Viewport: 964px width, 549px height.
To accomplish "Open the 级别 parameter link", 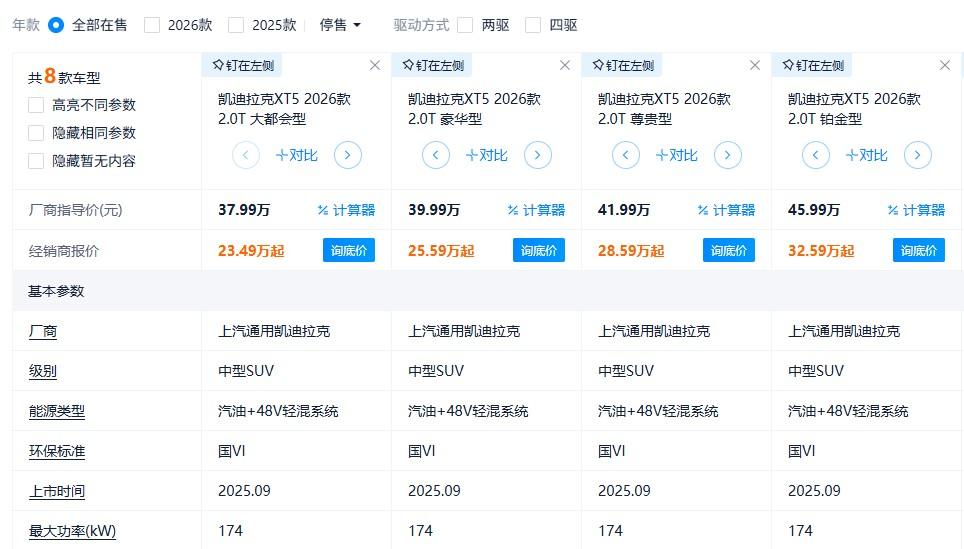I will (x=43, y=372).
